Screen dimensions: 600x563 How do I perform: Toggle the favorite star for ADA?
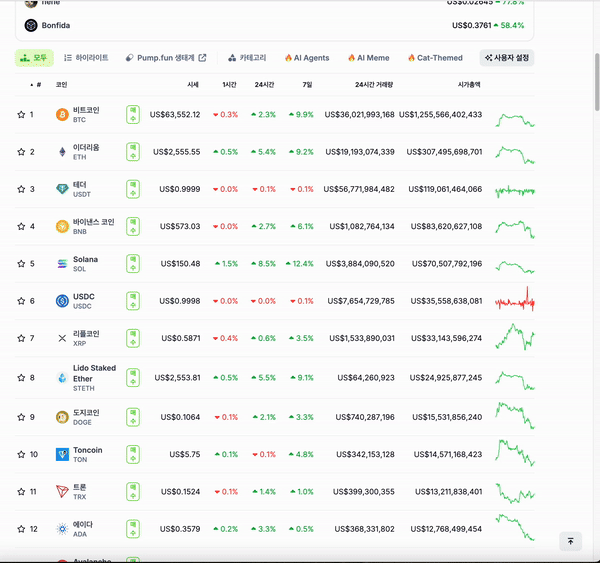21,529
